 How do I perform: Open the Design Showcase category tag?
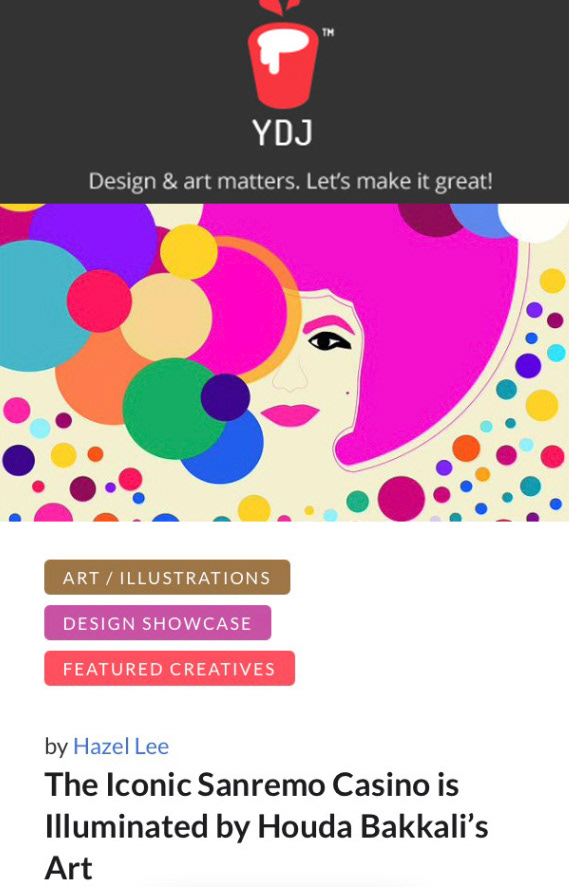pyautogui.click(x=157, y=623)
